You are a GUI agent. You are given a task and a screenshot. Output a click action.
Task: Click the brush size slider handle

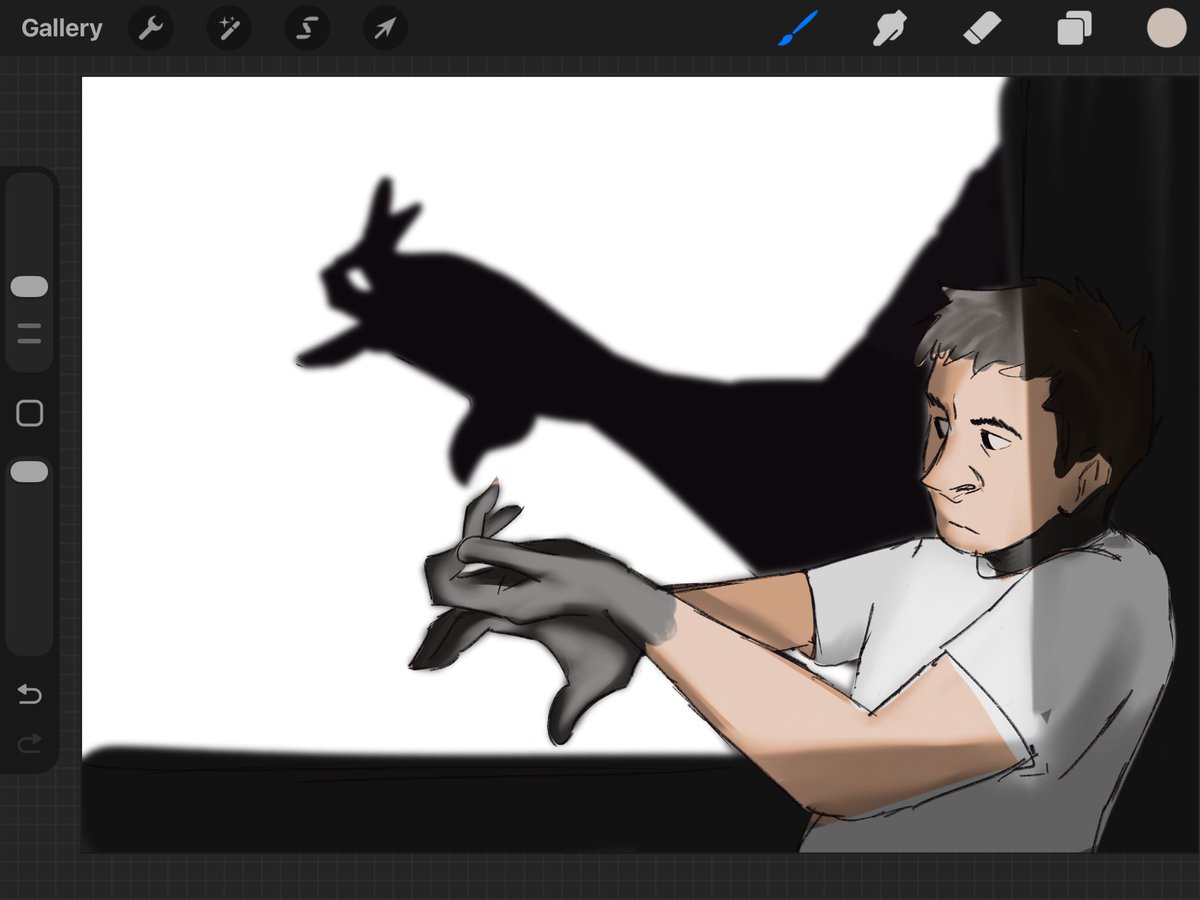tap(29, 287)
